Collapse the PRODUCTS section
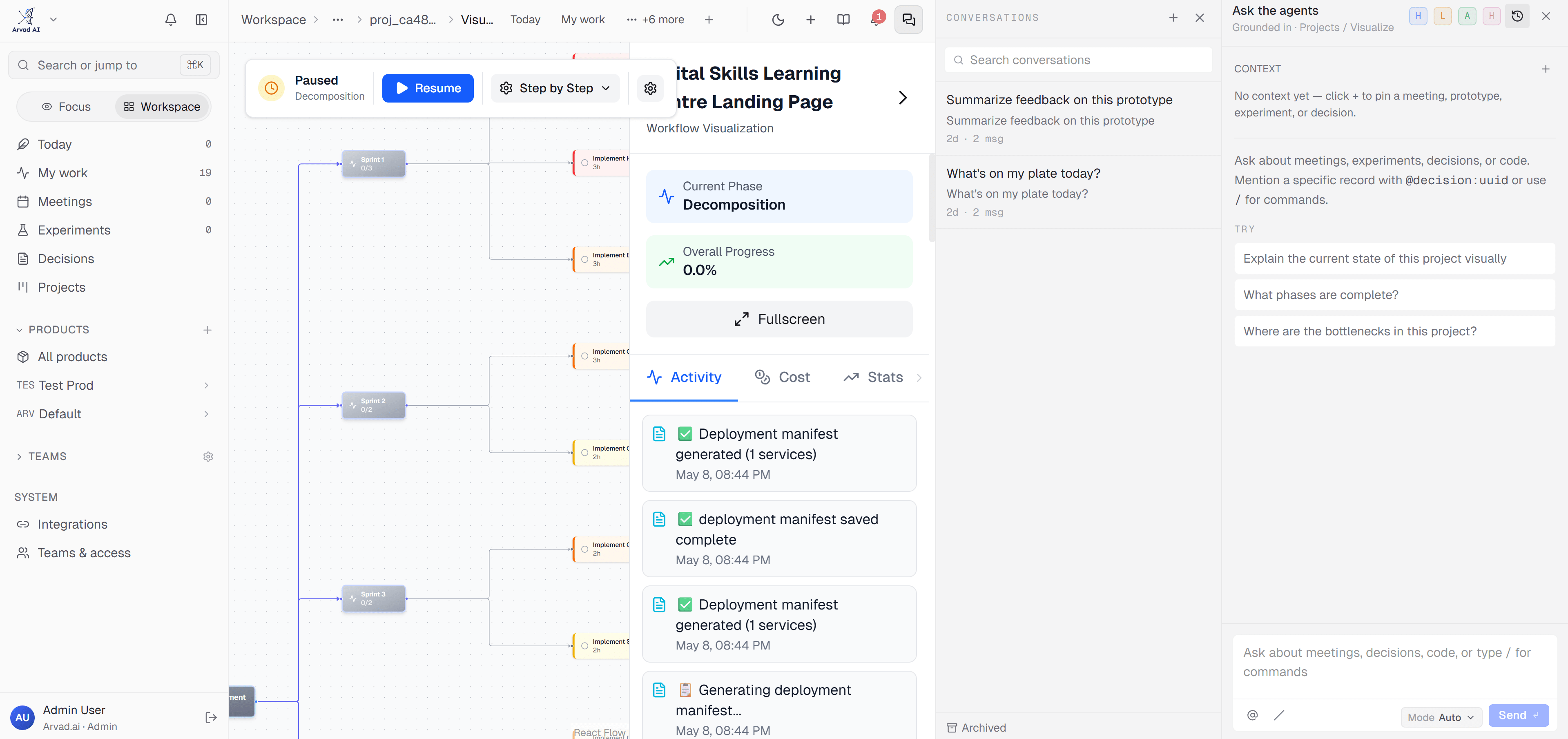 pos(20,330)
